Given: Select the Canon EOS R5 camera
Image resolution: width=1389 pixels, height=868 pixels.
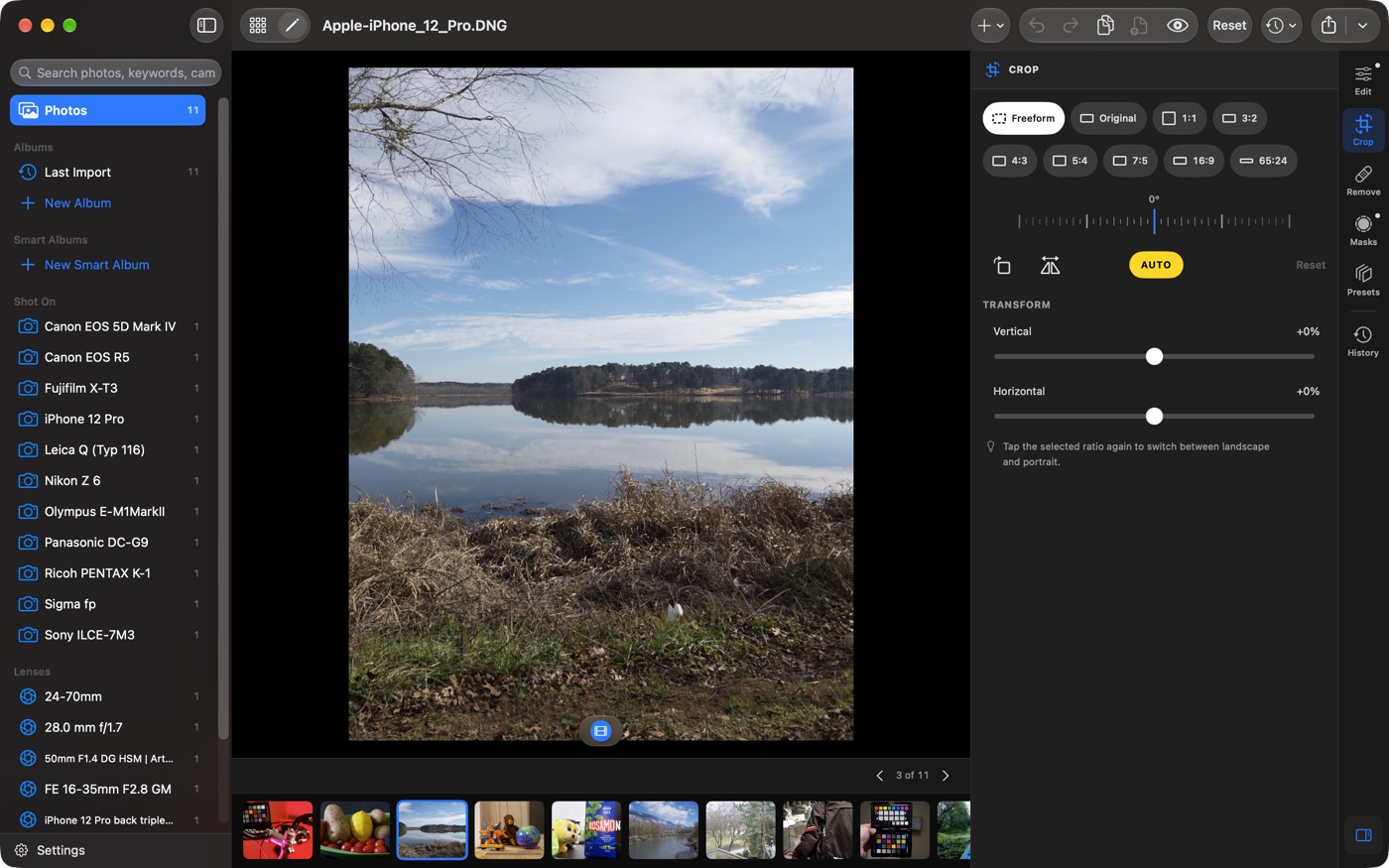Looking at the screenshot, I should pos(108,357).
